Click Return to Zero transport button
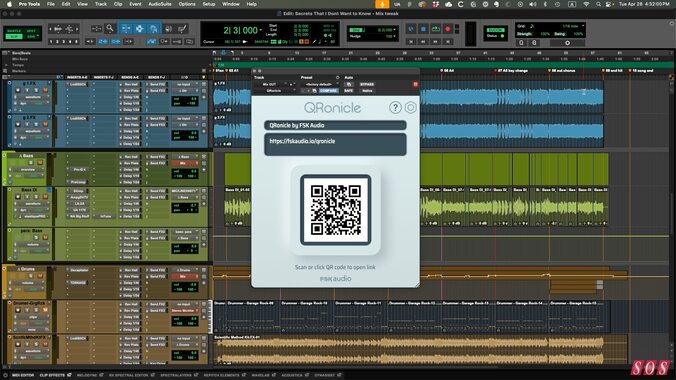This screenshot has width=676, height=380. 411,41
